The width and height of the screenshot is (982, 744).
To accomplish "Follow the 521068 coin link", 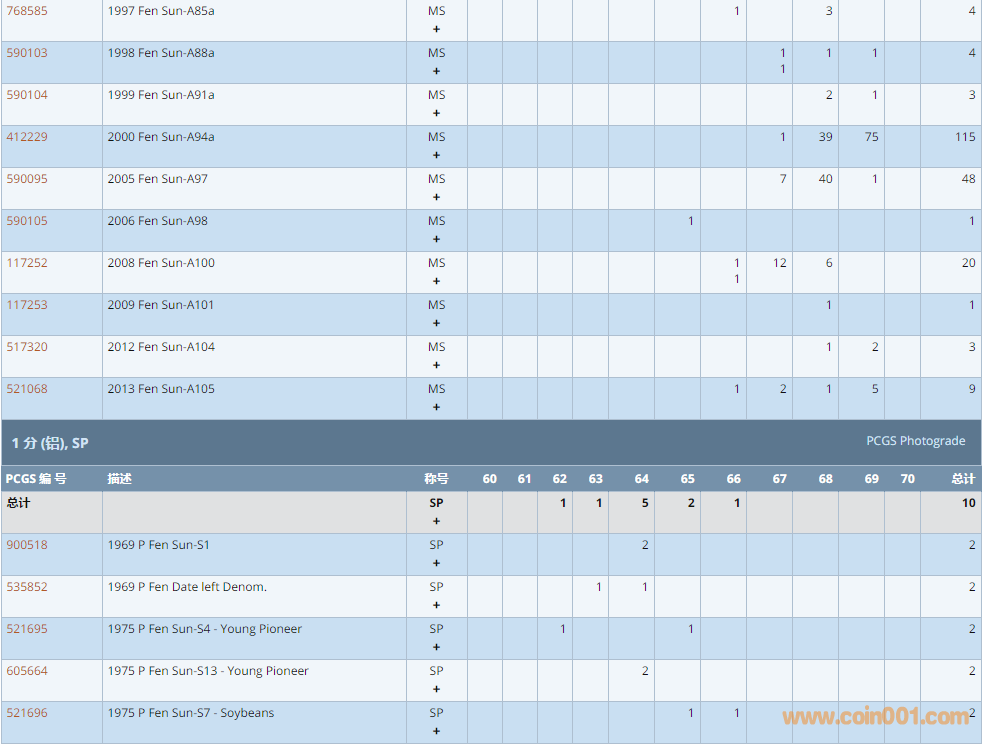I will tap(27, 389).
